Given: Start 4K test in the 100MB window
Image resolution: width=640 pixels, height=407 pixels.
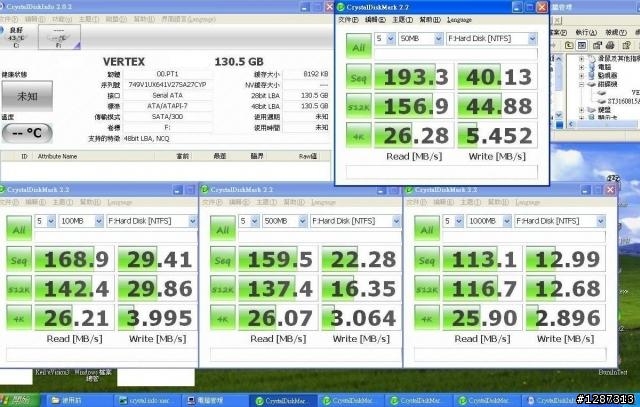Looking at the screenshot, I should pos(19,318).
